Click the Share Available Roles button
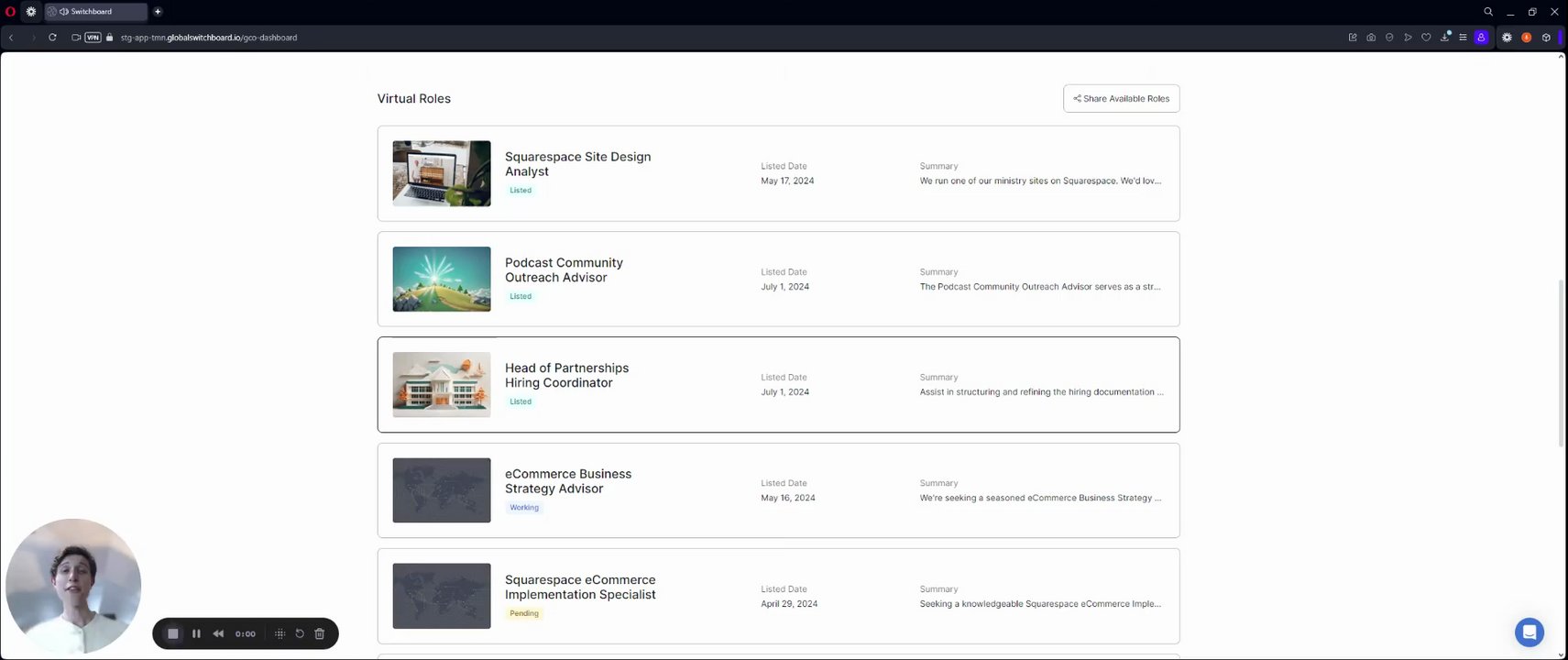This screenshot has width=1568, height=660. click(x=1121, y=99)
